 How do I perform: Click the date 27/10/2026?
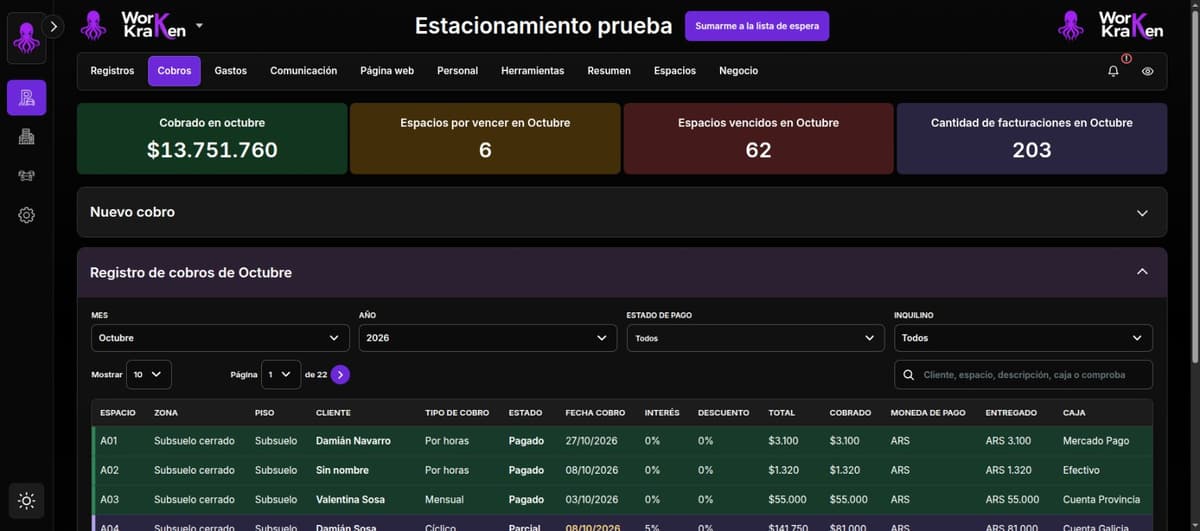point(592,441)
